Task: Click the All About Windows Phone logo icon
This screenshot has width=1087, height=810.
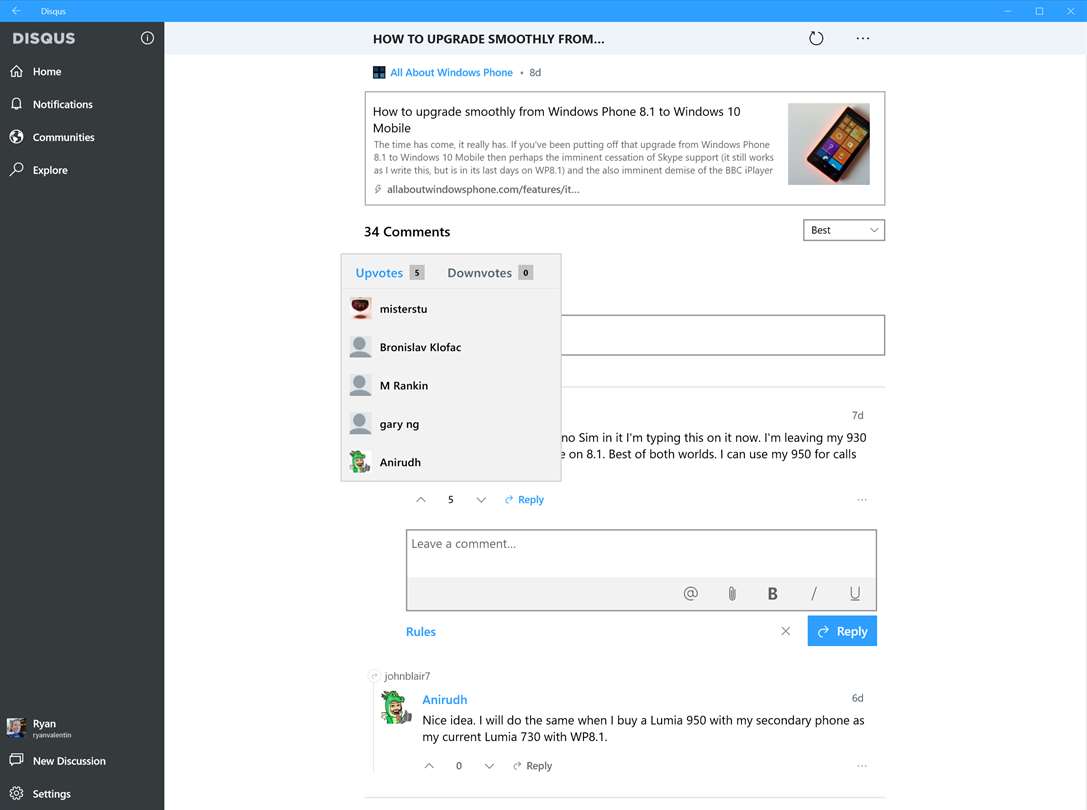Action: (x=379, y=72)
